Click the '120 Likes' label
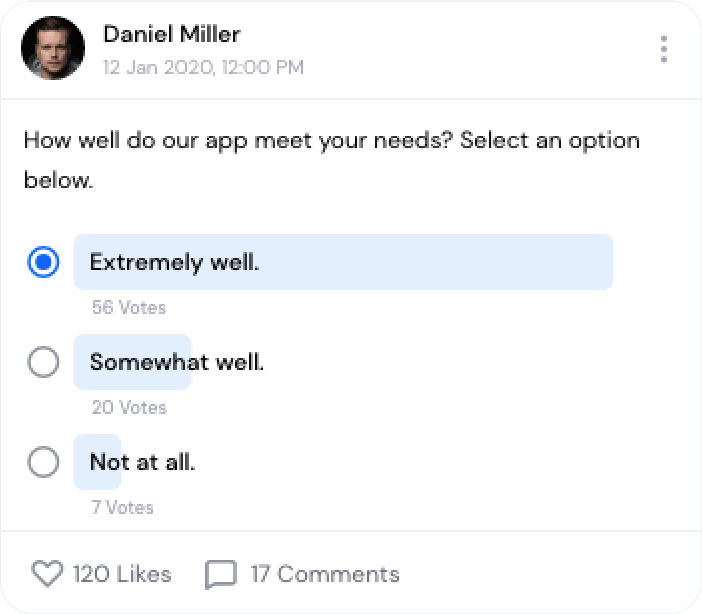 coord(122,574)
